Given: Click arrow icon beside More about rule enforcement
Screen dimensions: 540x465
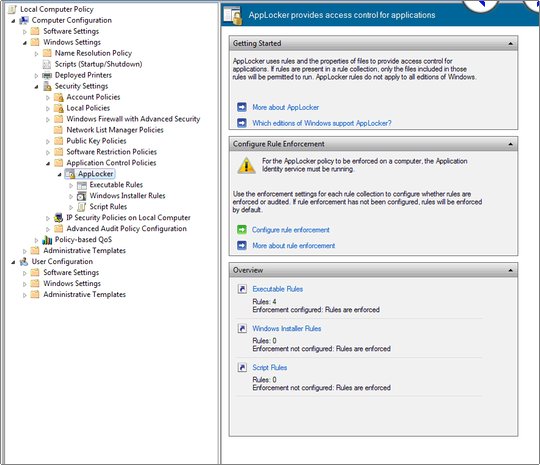Looking at the screenshot, I should [x=242, y=246].
